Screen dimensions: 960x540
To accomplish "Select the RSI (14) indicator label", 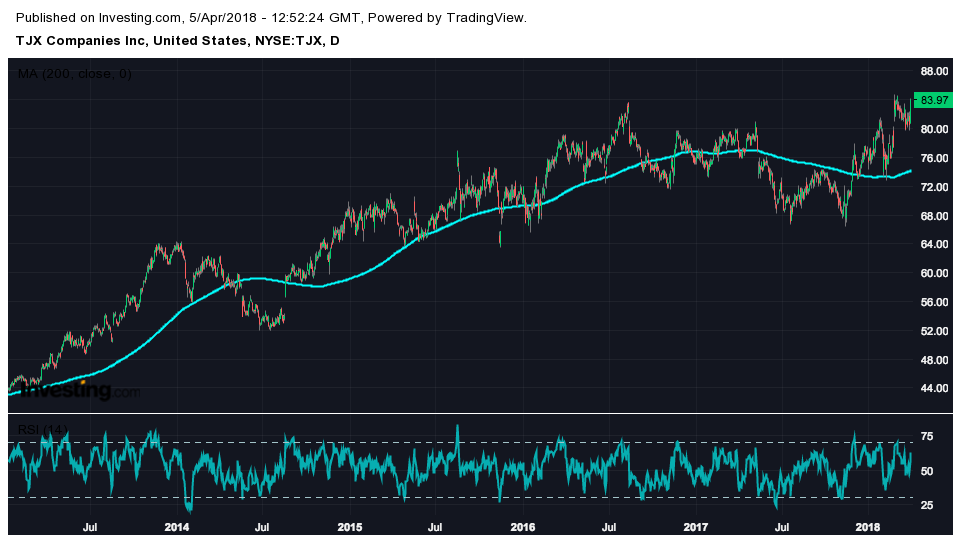I will point(42,430).
